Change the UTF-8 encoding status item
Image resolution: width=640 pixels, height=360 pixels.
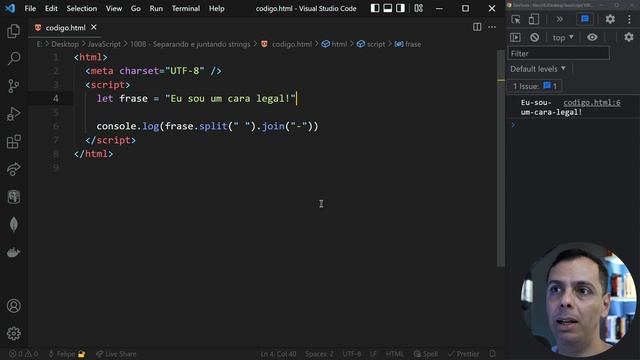pos(351,354)
